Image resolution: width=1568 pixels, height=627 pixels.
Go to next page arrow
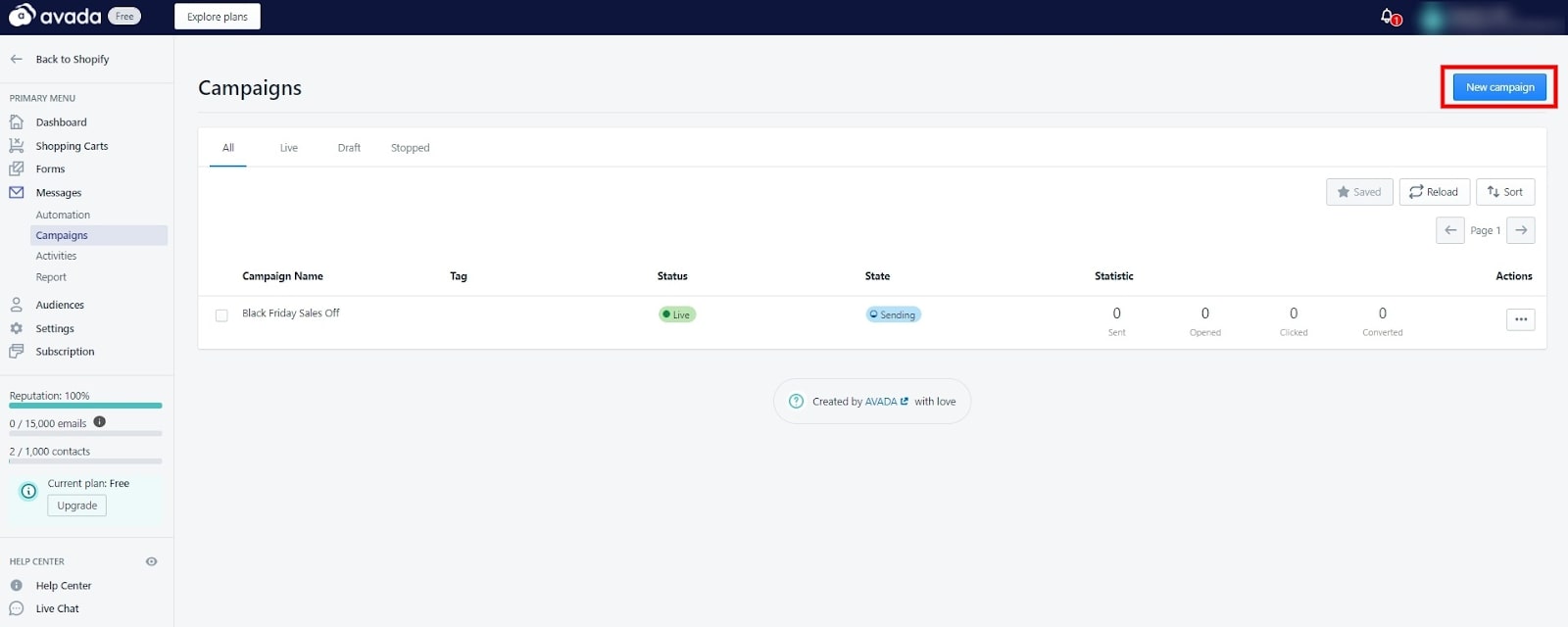[1520, 230]
